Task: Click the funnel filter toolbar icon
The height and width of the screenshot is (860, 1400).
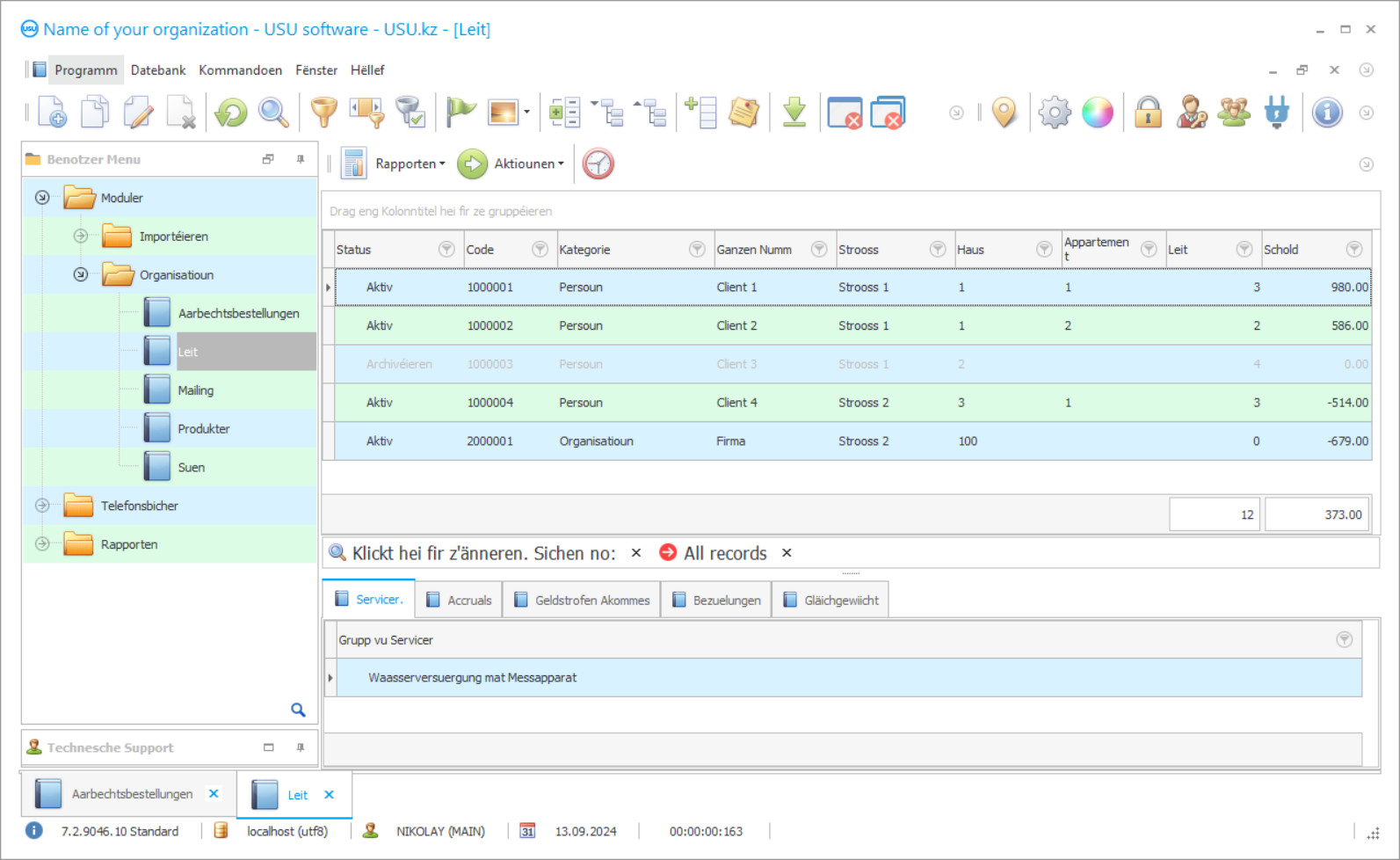Action: 323,113
